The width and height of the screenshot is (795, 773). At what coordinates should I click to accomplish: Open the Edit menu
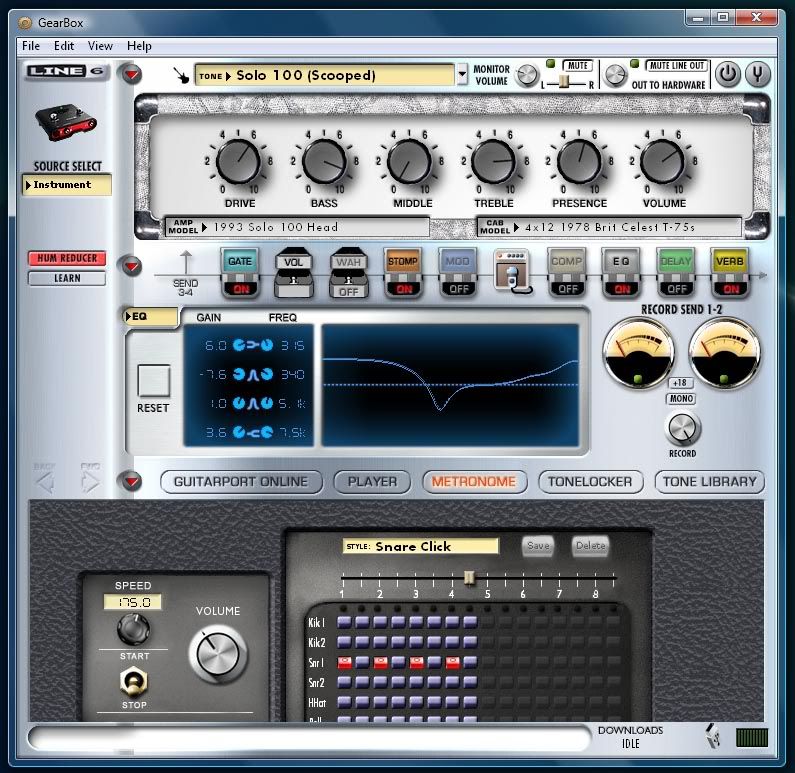[64, 46]
